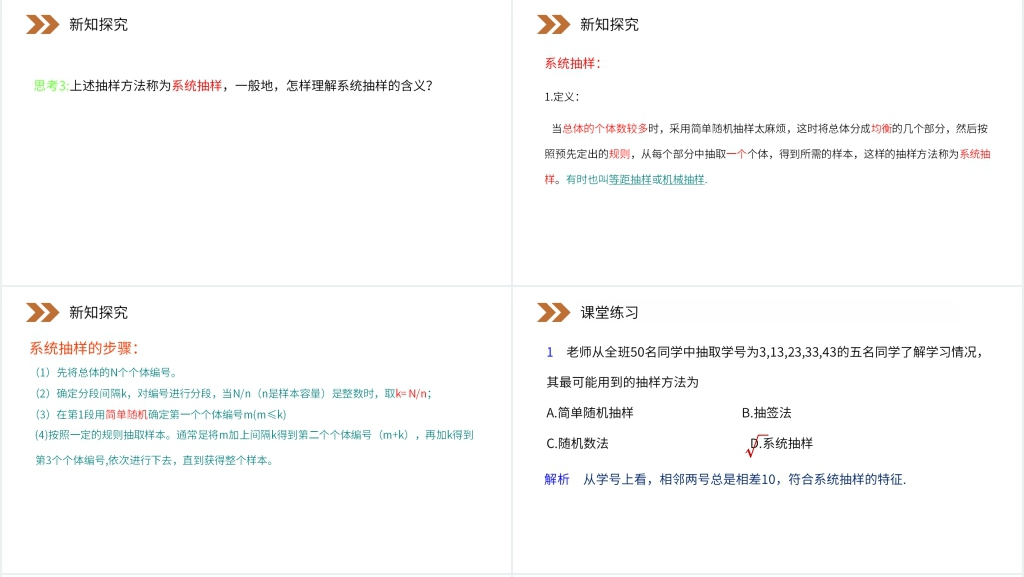Click the 课堂练习 slide title
The height and width of the screenshot is (577, 1024).
(x=609, y=313)
